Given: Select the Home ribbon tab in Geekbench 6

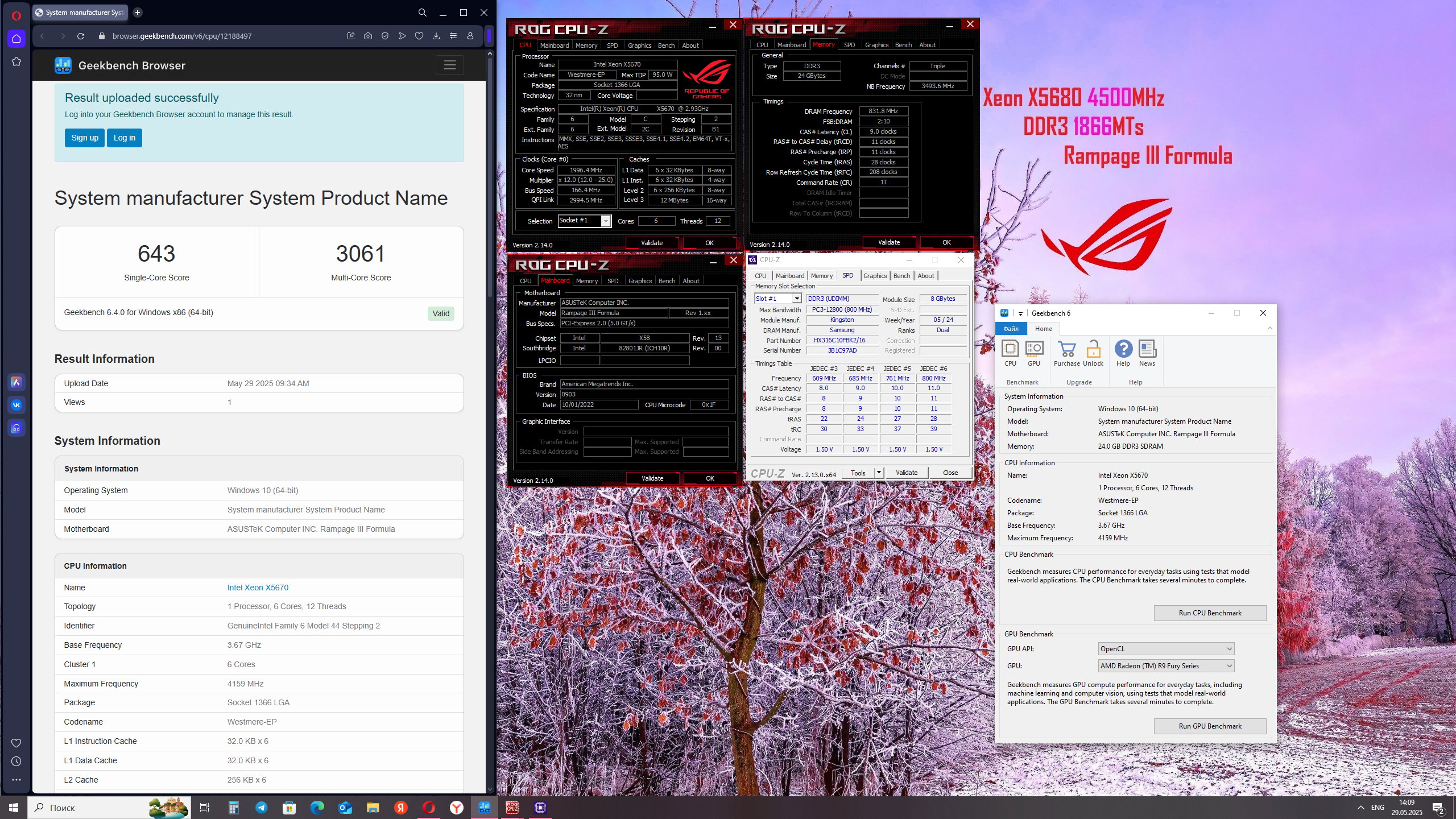Looking at the screenshot, I should click(x=1043, y=329).
